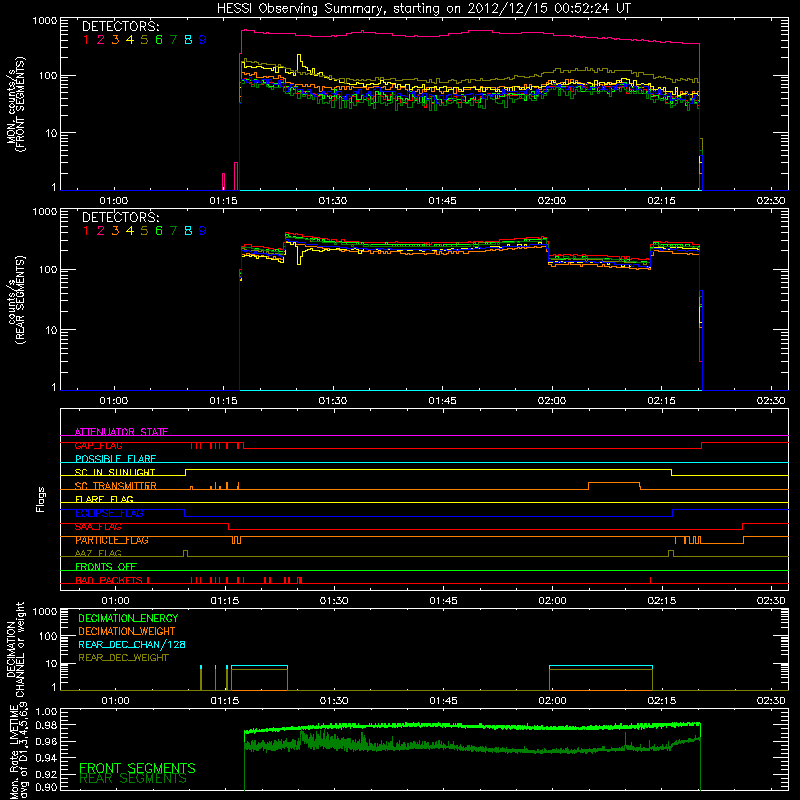
Task: Click REAR SEGMENTS legend in livetime panel
Action: pyautogui.click(x=133, y=779)
